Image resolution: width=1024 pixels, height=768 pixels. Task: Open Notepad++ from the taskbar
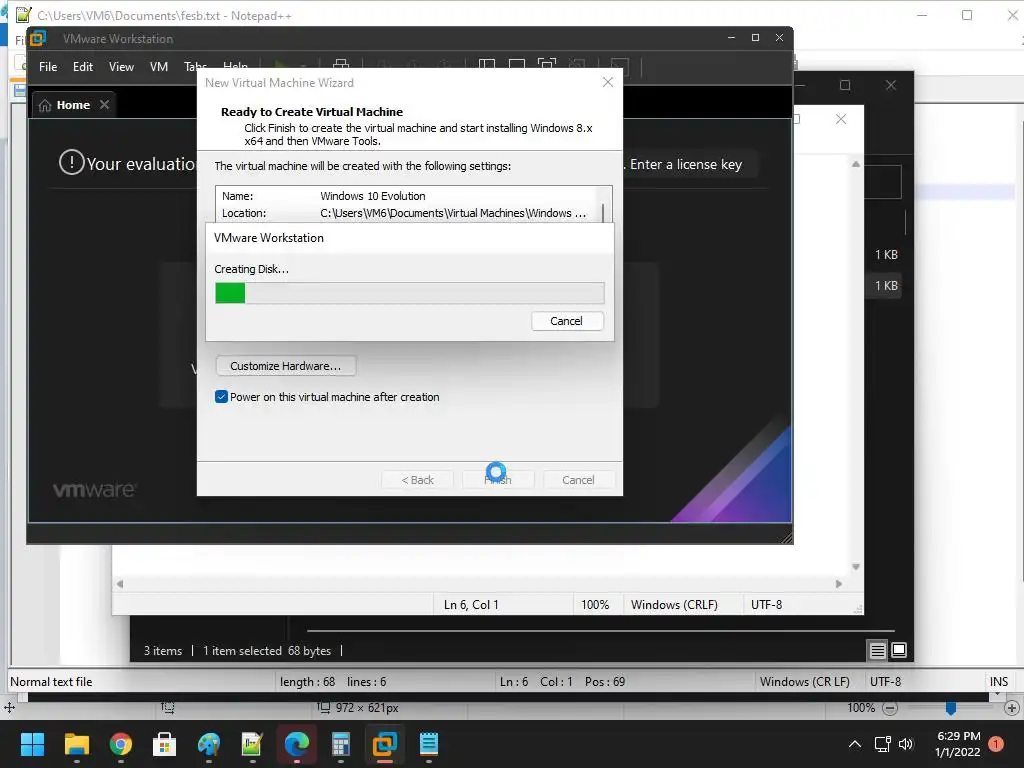pyautogui.click(x=253, y=744)
